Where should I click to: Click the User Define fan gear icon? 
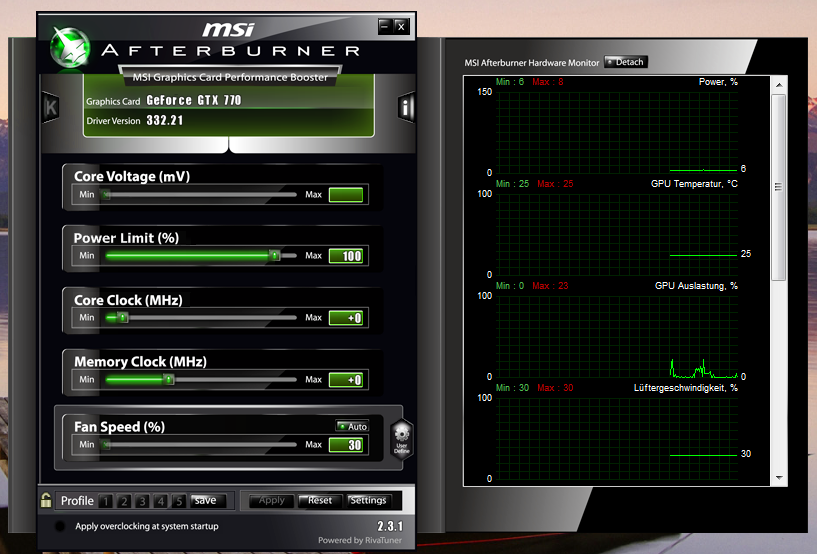402,439
